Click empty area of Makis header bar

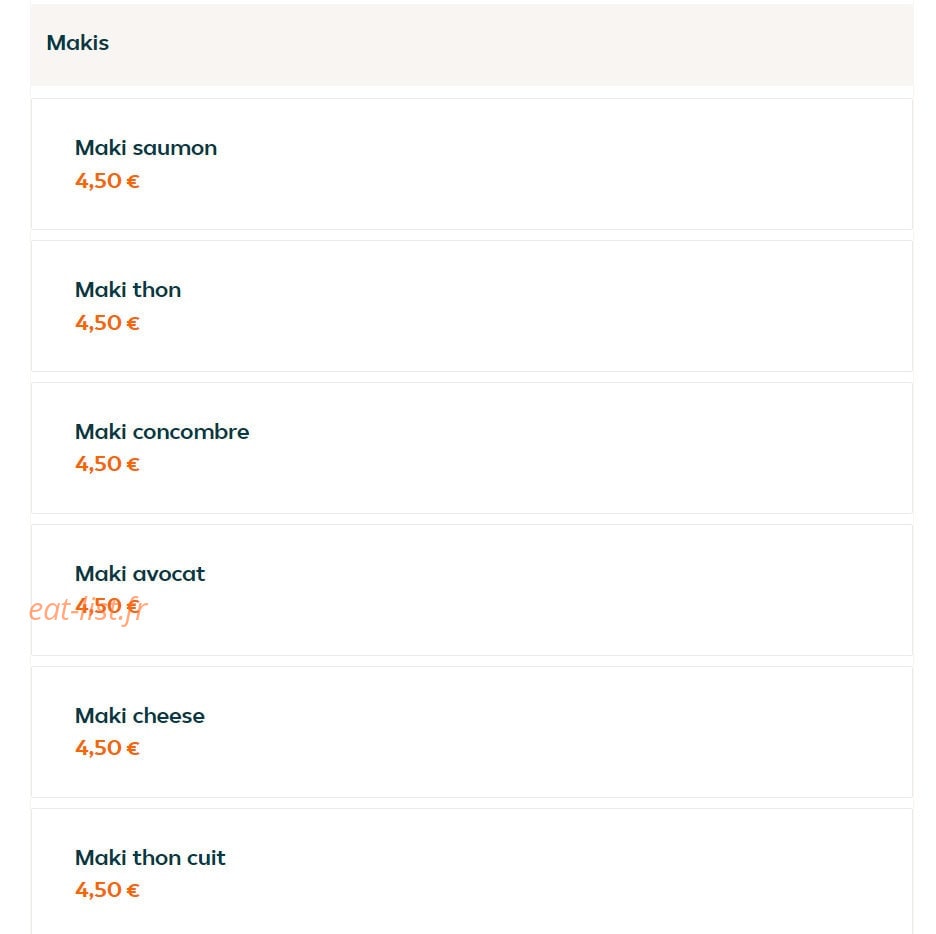tap(507, 44)
